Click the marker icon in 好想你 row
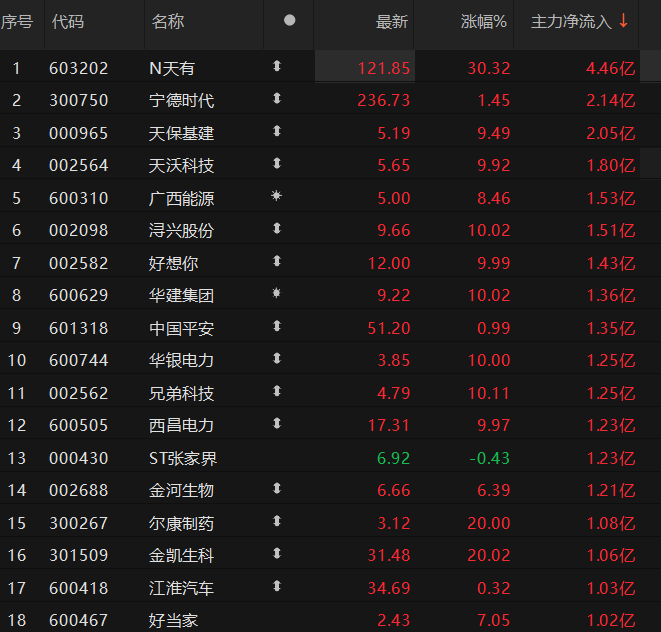 (277, 261)
